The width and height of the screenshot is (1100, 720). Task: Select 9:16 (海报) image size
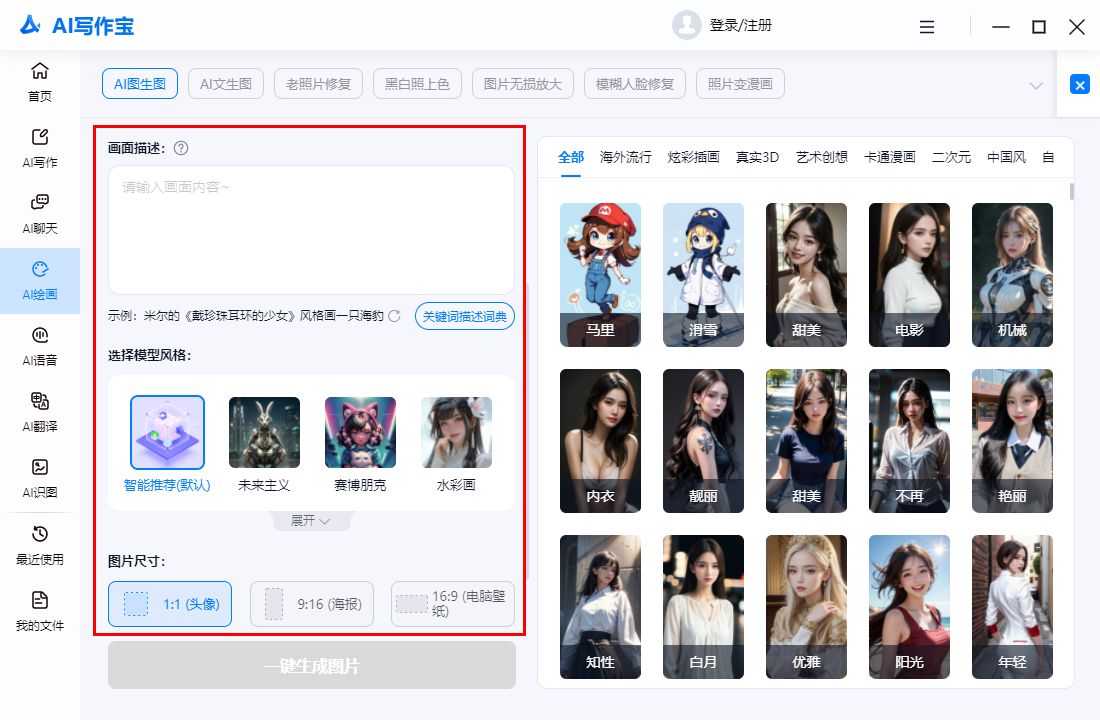(x=312, y=604)
